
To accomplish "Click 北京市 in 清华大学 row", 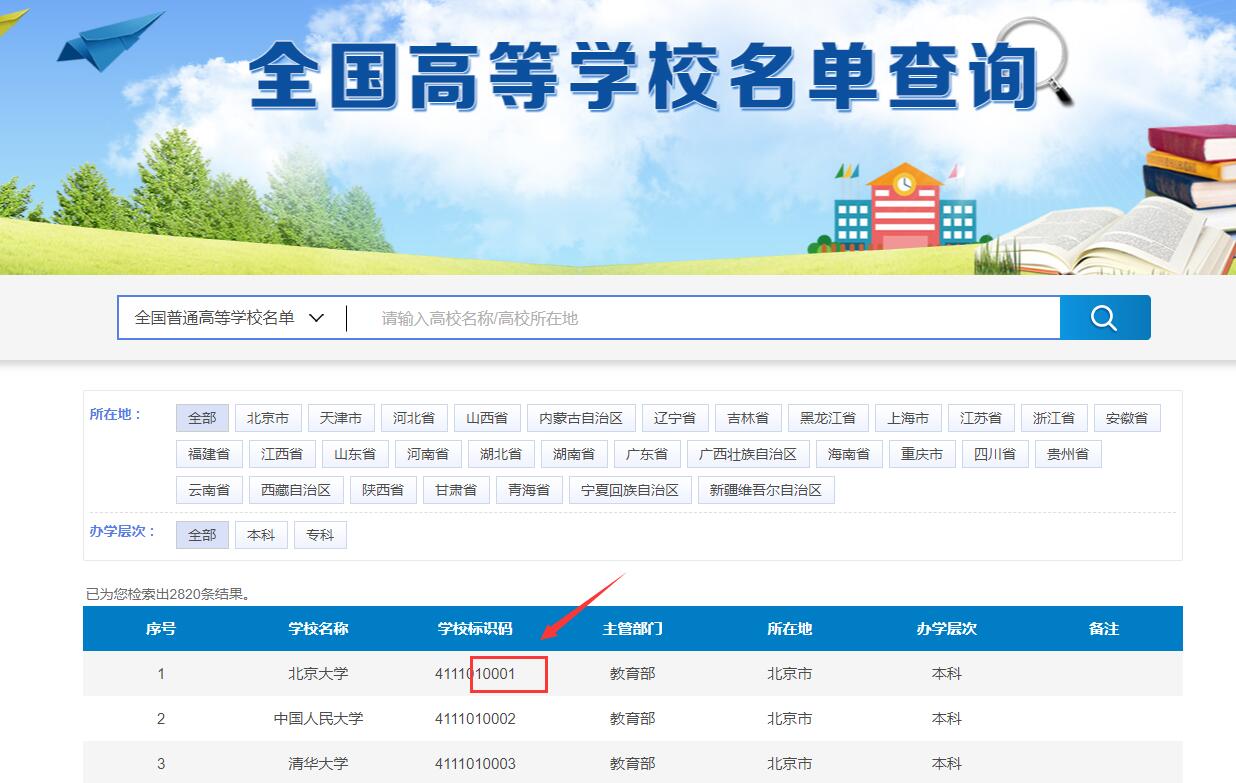I will coord(789,764).
